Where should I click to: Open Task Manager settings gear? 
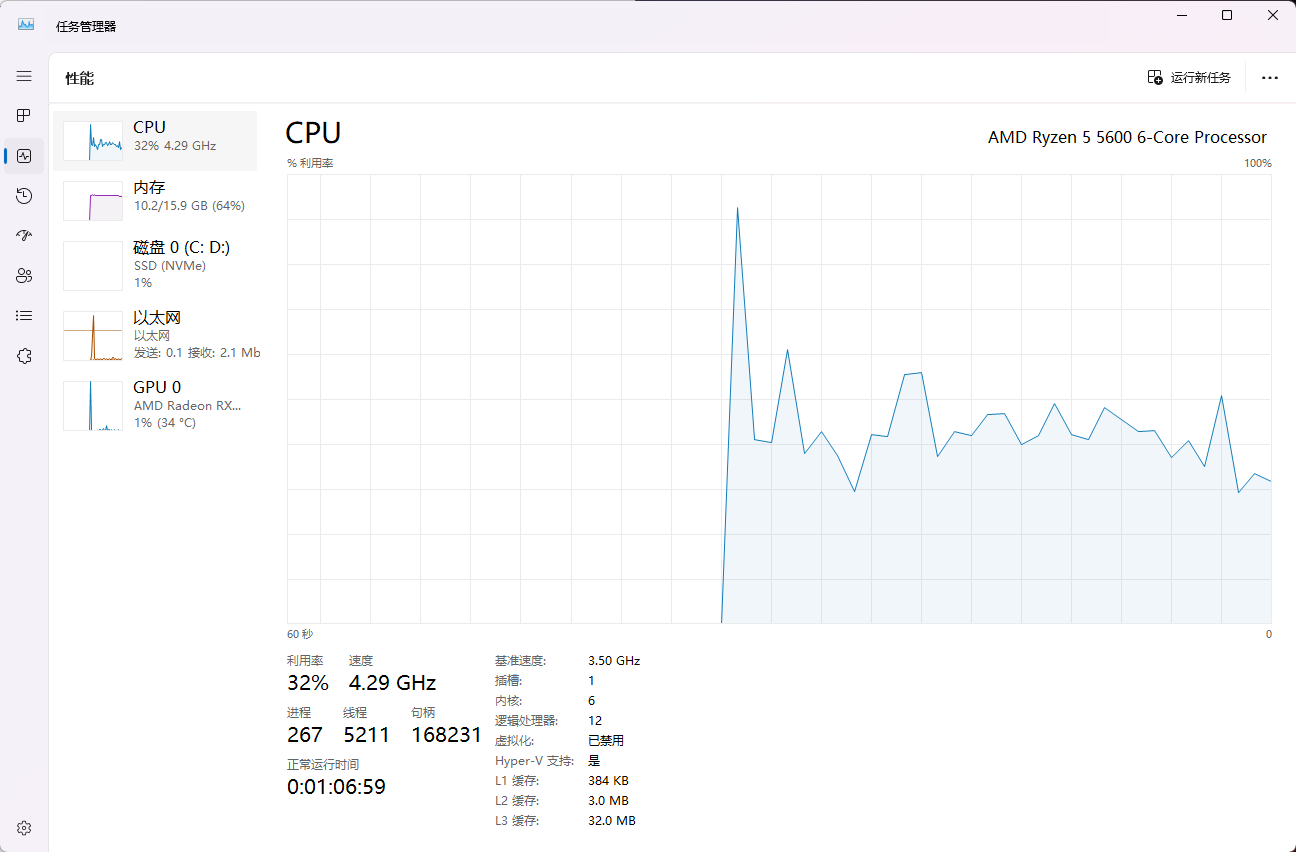coord(24,828)
